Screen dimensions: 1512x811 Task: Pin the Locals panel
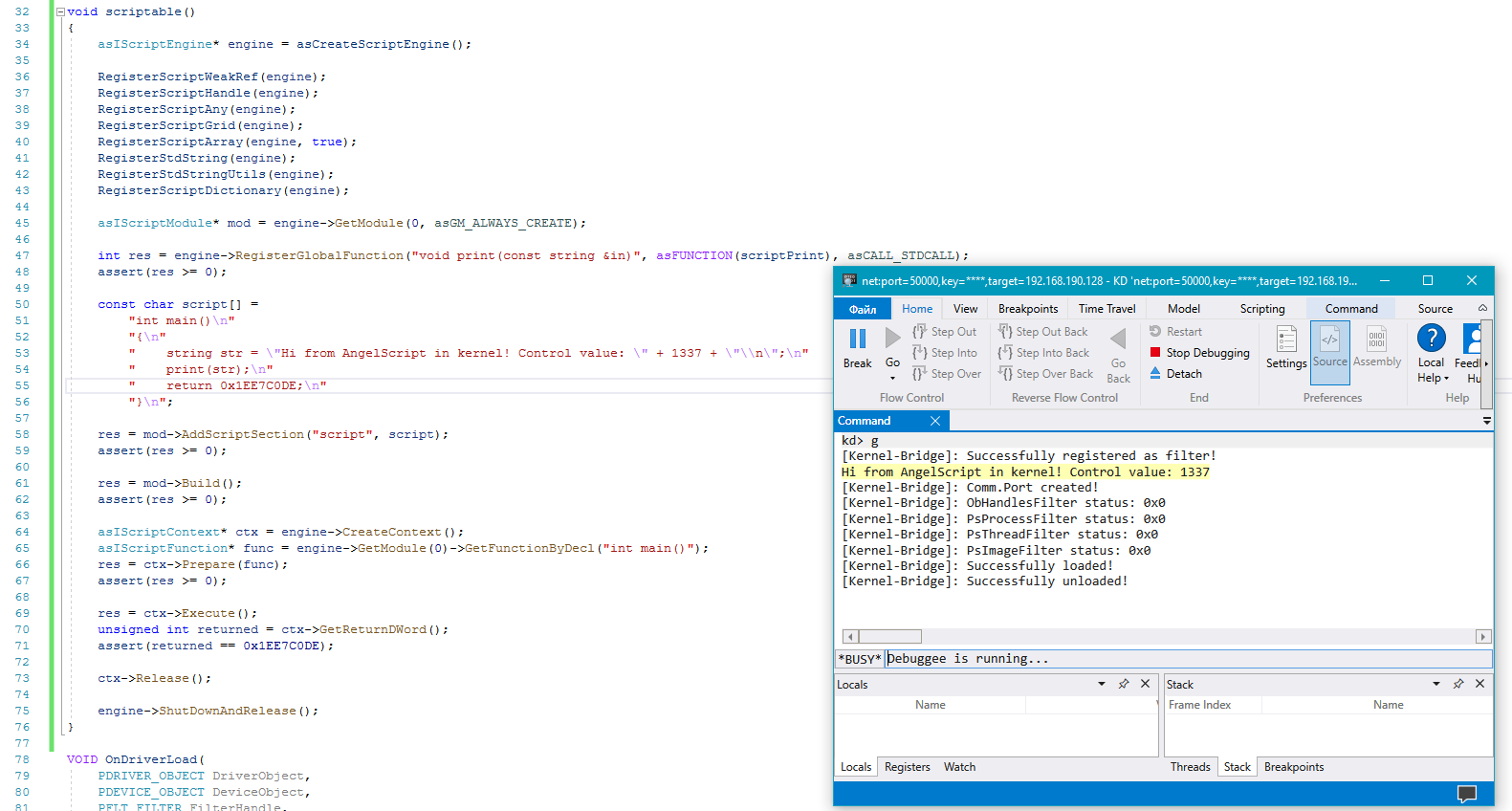coord(1124,684)
